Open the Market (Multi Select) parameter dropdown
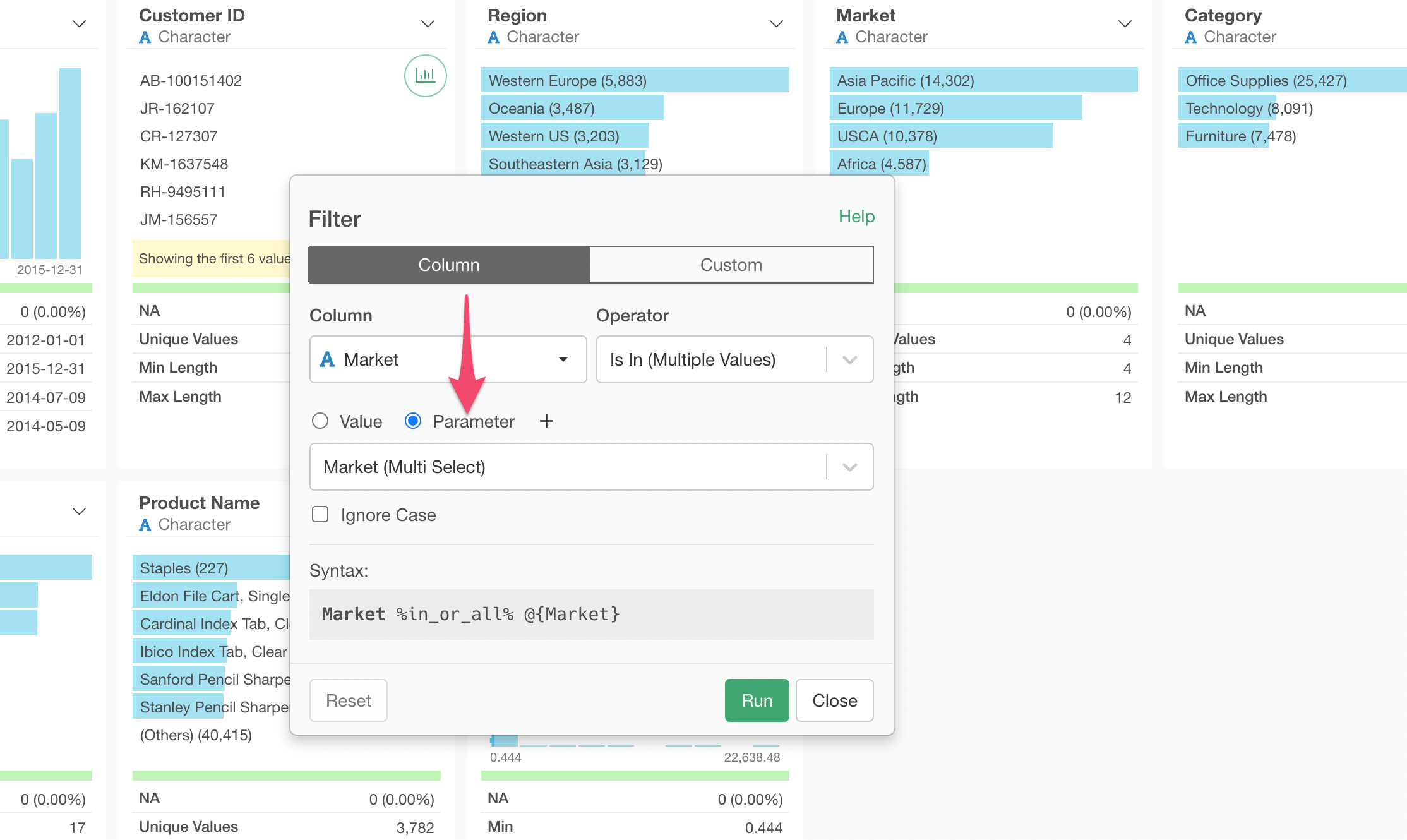1407x840 pixels. tap(591, 467)
